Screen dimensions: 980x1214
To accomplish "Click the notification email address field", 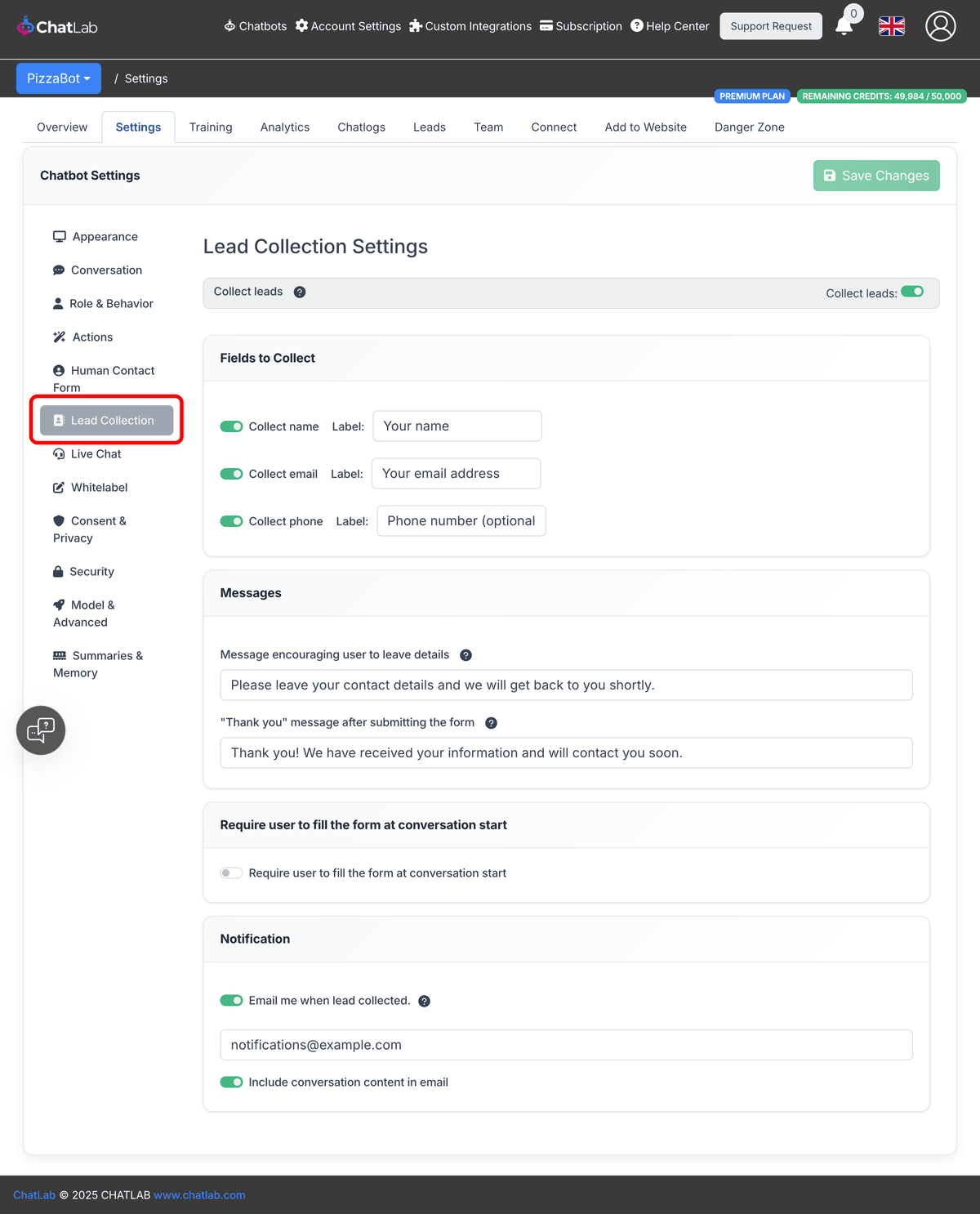I will (566, 1044).
